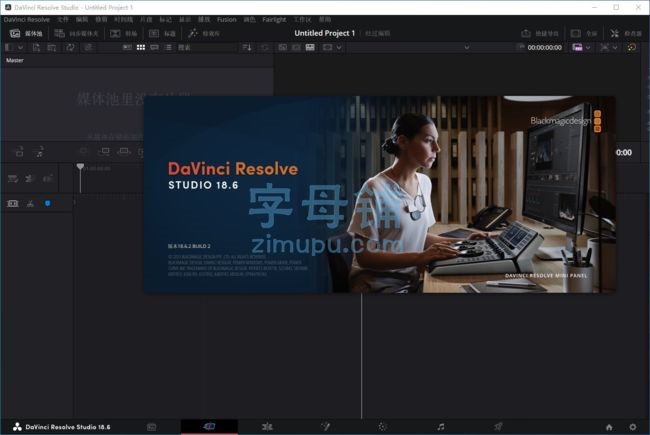Open the Edit page tab
Viewport: 650px width, 435px height.
(x=267, y=427)
